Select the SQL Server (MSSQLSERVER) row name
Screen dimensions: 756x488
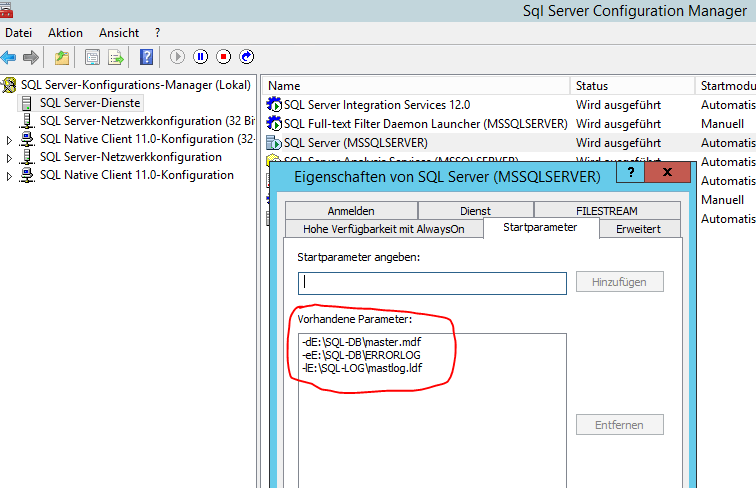click(x=356, y=143)
